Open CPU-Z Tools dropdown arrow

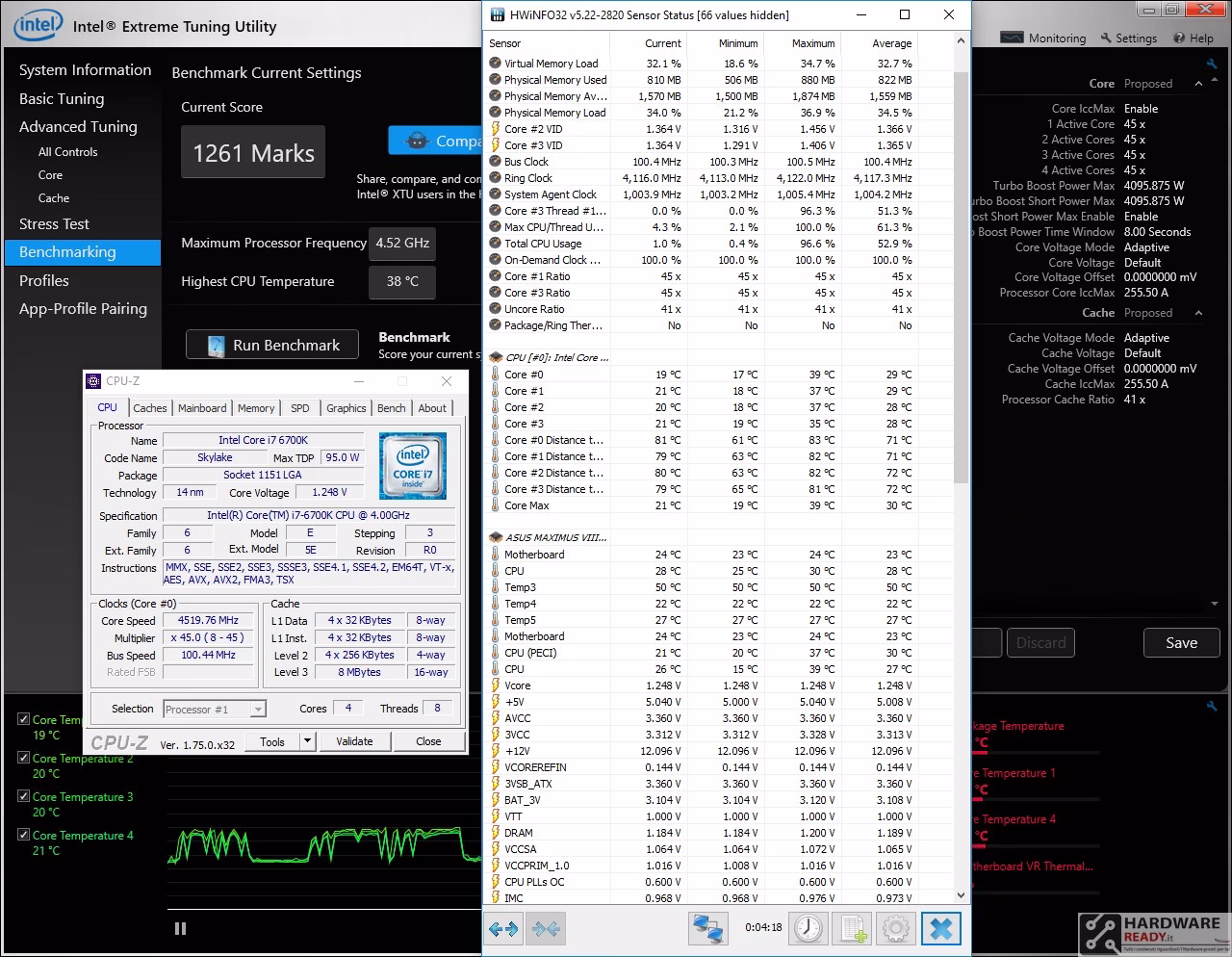[307, 741]
